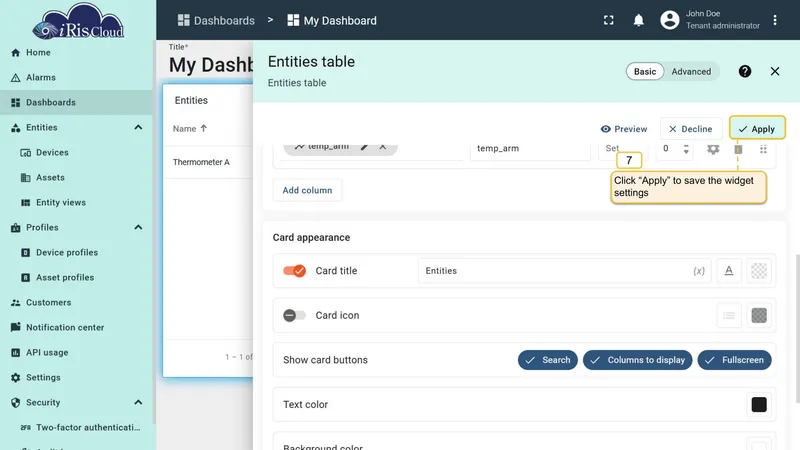Screen dimensions: 800x450
Task: Click the decimals stepper arrows
Action: click(x=686, y=149)
